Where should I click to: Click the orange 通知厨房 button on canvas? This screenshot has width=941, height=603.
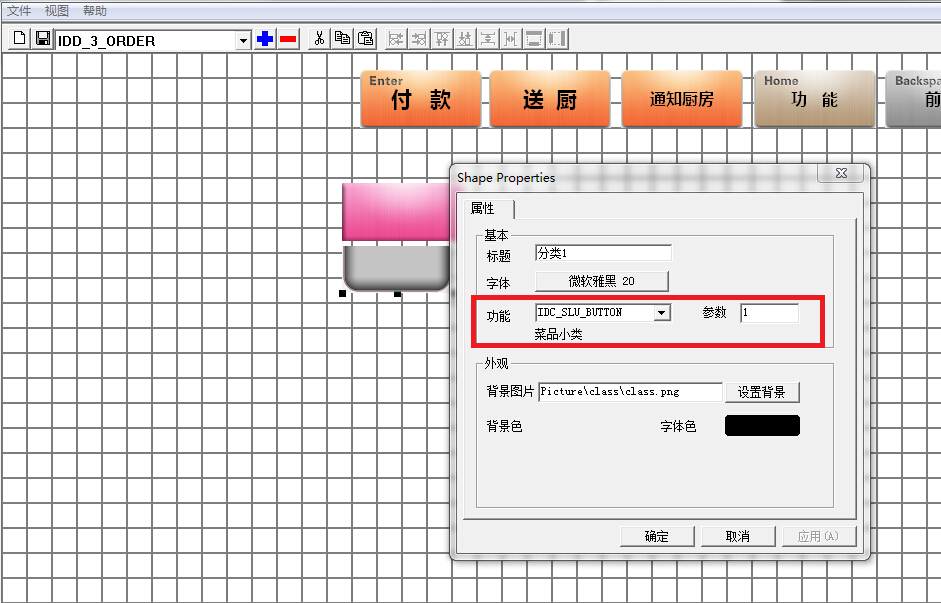click(682, 99)
